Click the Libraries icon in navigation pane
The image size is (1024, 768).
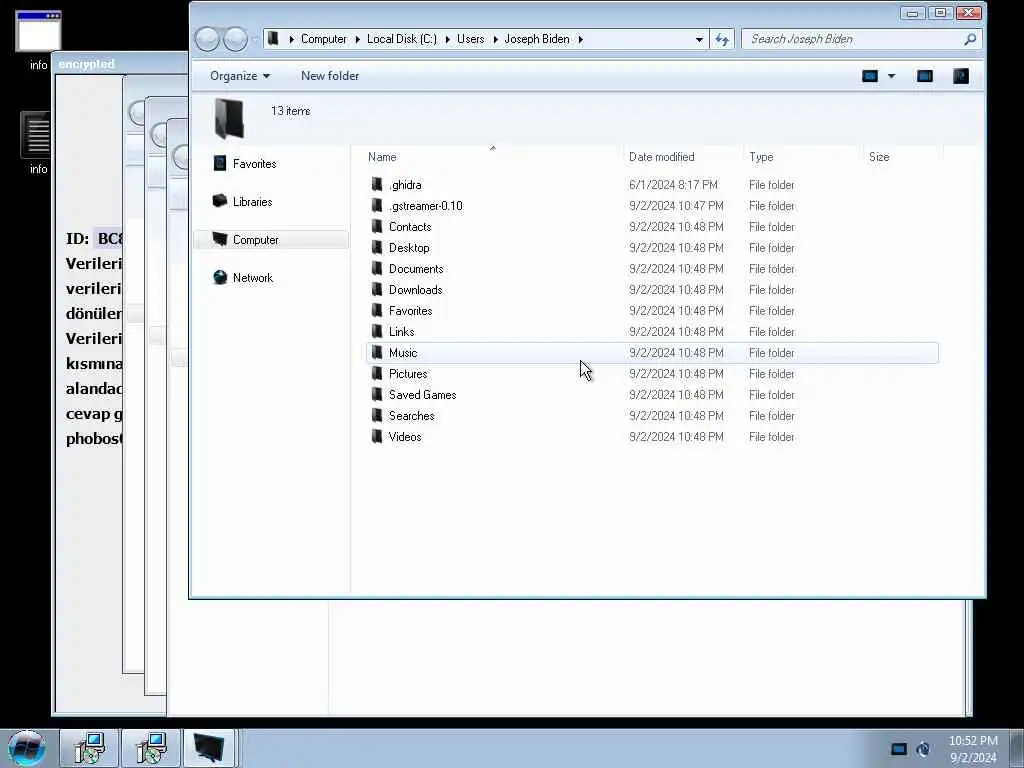[220, 201]
